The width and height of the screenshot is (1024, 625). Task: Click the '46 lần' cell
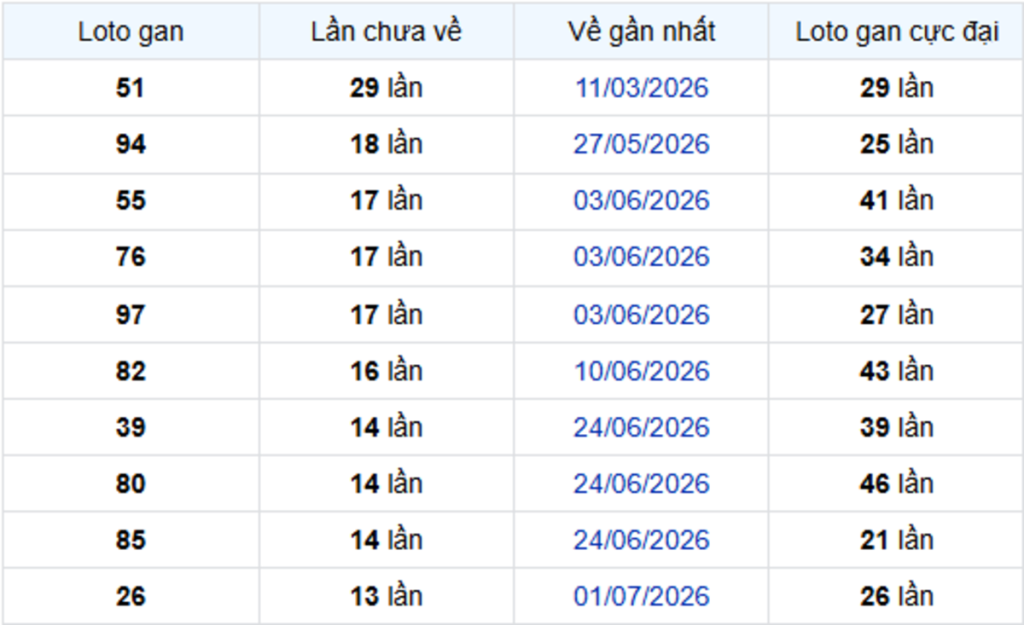click(897, 483)
